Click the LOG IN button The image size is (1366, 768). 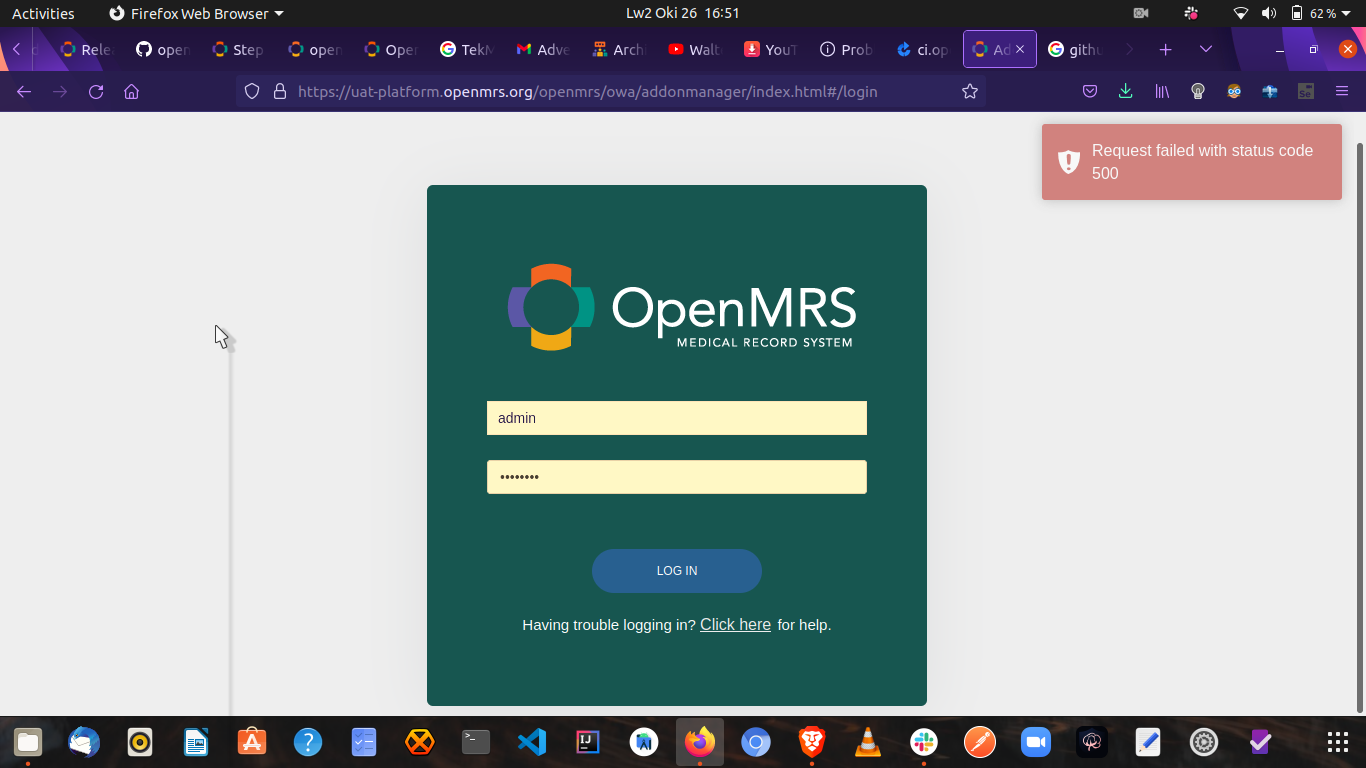click(677, 571)
